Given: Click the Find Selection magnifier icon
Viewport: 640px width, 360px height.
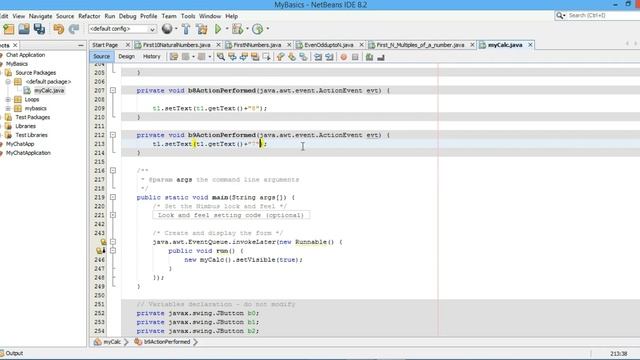Looking at the screenshot, I should [221, 57].
